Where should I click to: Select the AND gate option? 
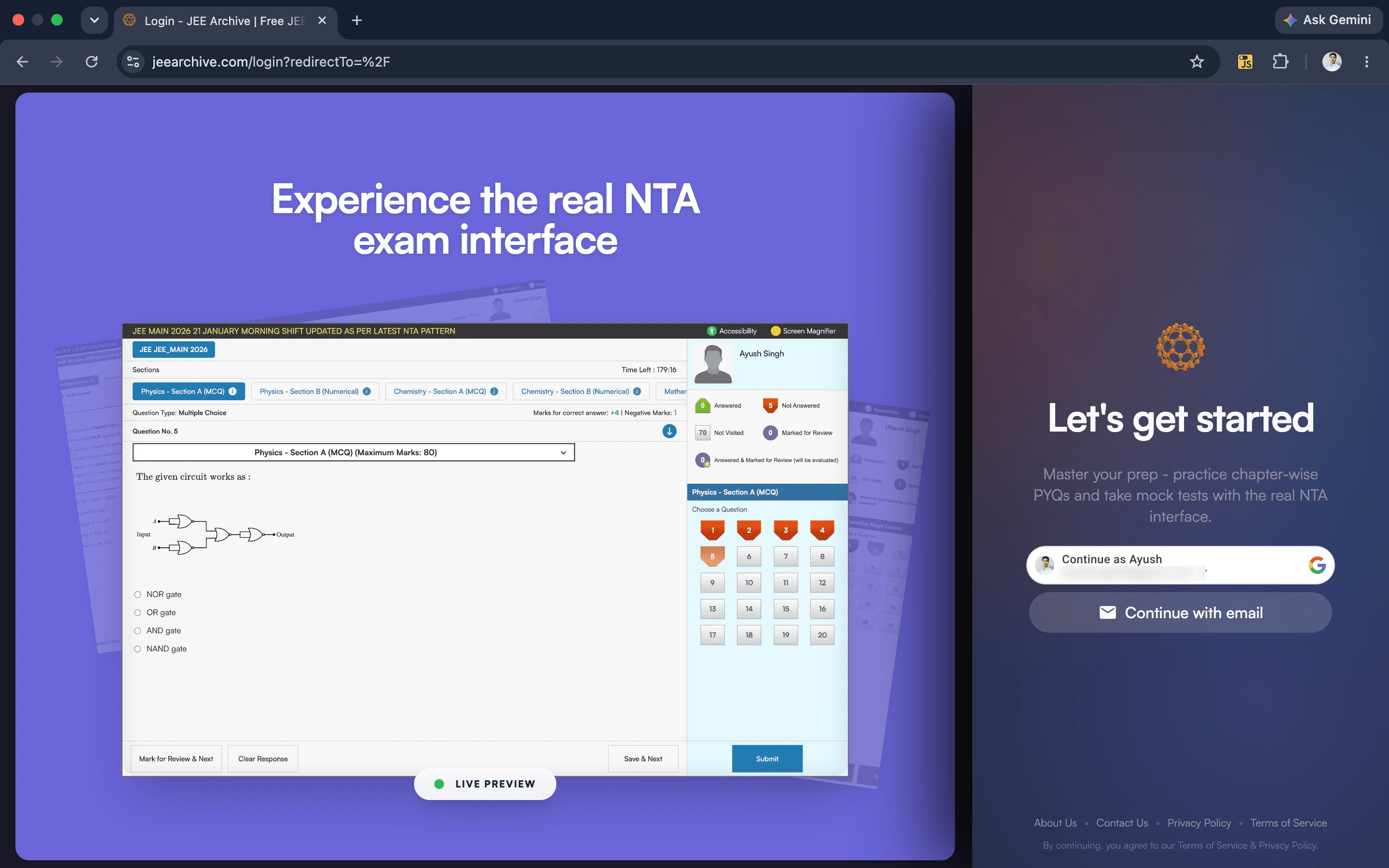pos(138,631)
